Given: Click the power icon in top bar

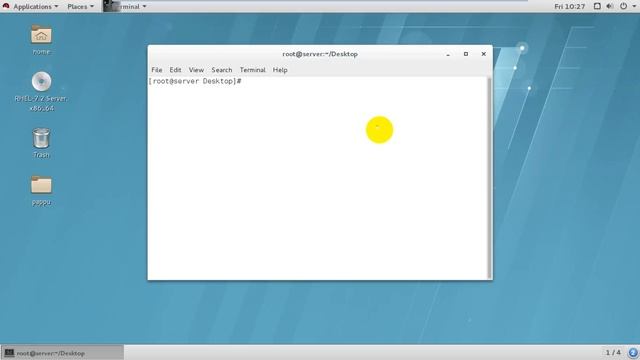Looking at the screenshot, I should tap(623, 6).
